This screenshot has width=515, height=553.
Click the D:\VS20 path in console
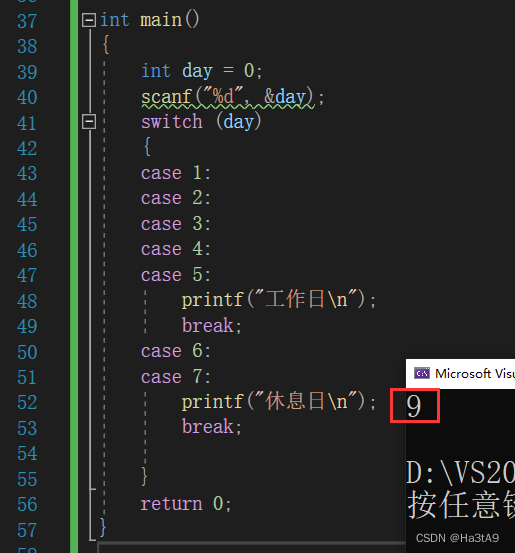[x=460, y=473]
